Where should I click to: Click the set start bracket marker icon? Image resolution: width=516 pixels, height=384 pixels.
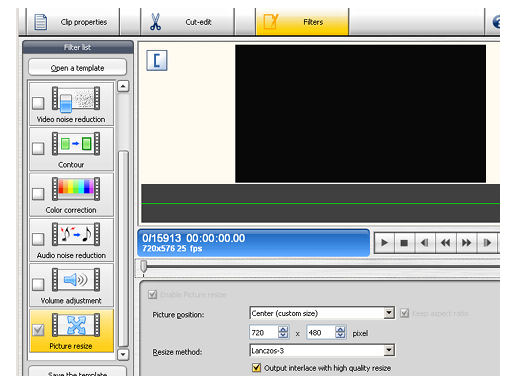(157, 60)
